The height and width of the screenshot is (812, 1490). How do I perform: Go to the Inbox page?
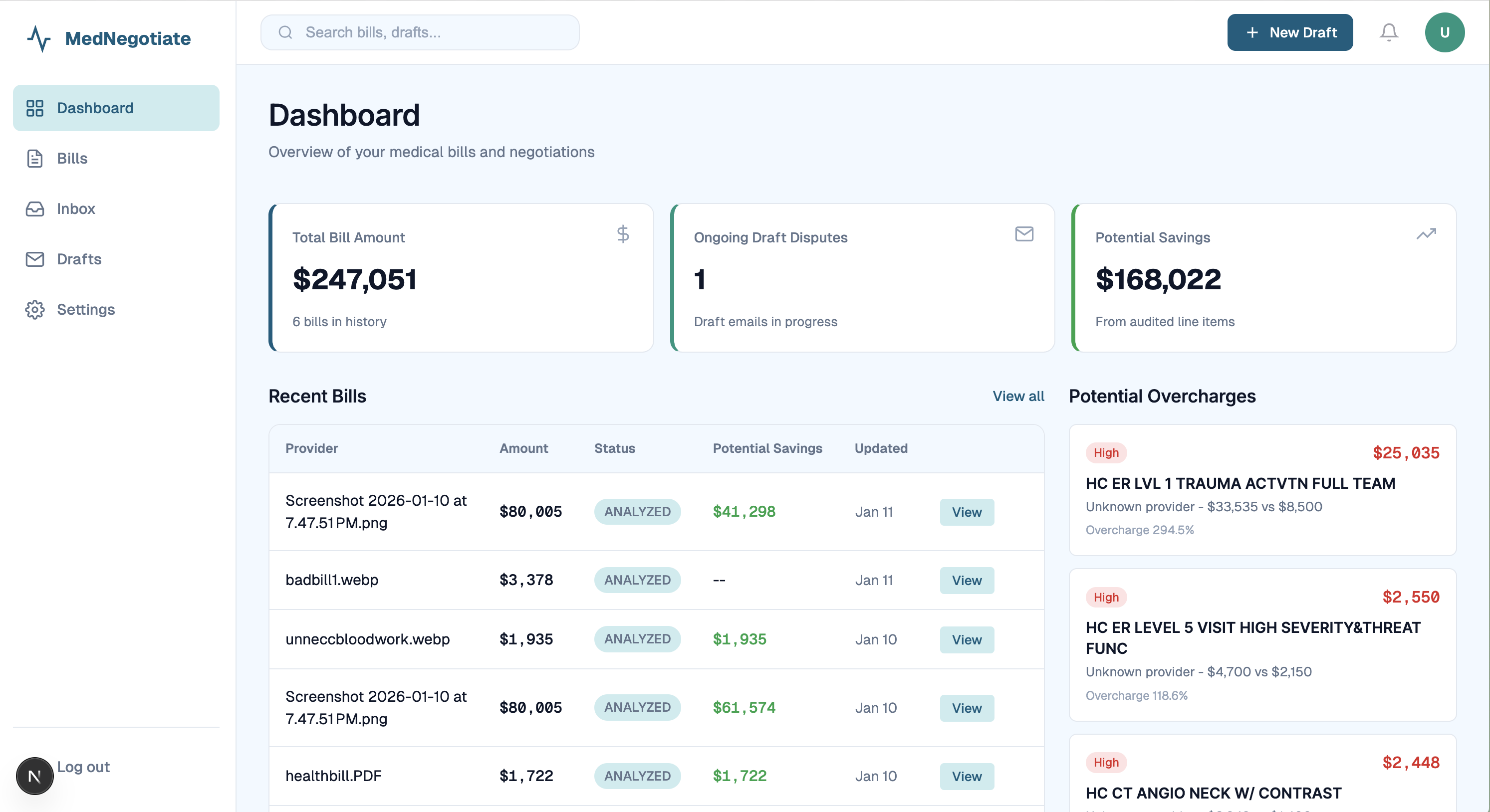(x=76, y=208)
